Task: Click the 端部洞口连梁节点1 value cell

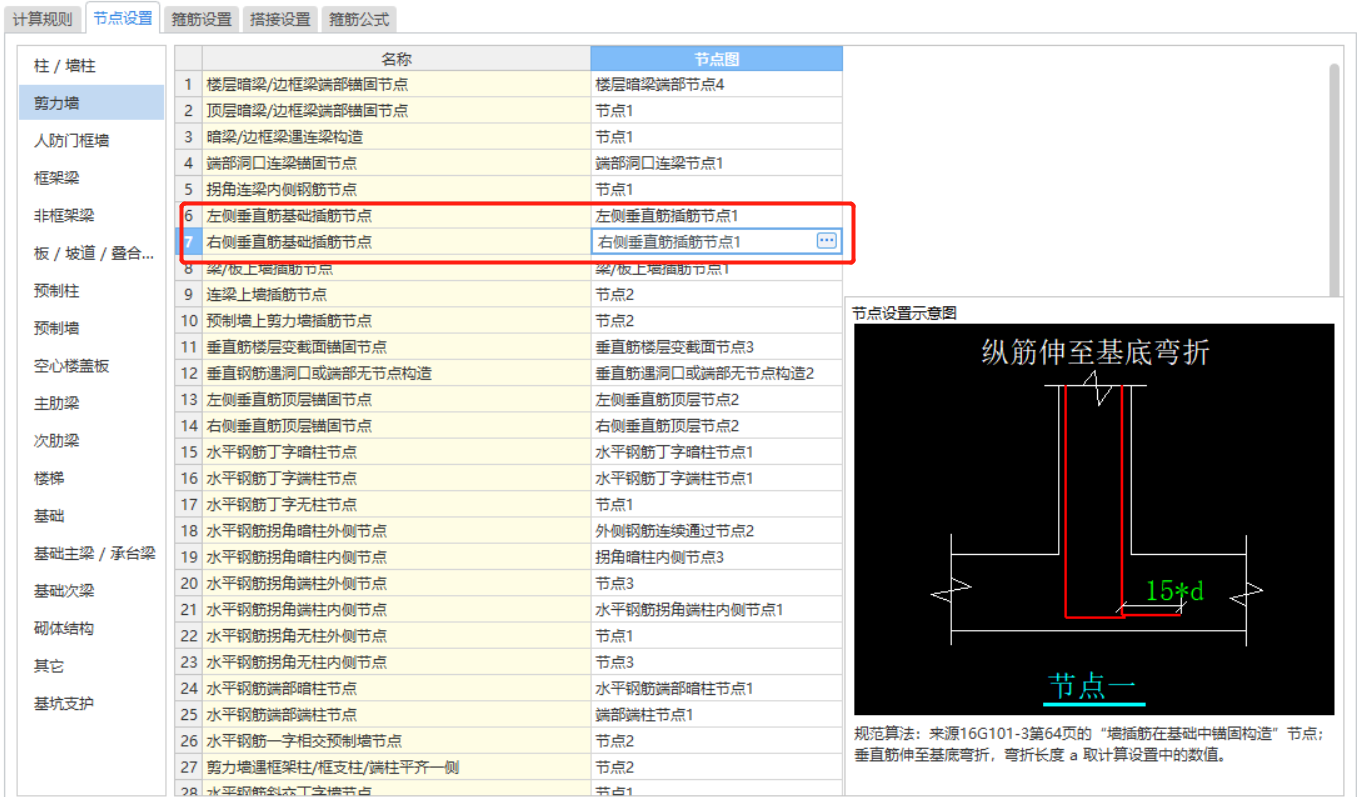Action: pyautogui.click(x=716, y=163)
